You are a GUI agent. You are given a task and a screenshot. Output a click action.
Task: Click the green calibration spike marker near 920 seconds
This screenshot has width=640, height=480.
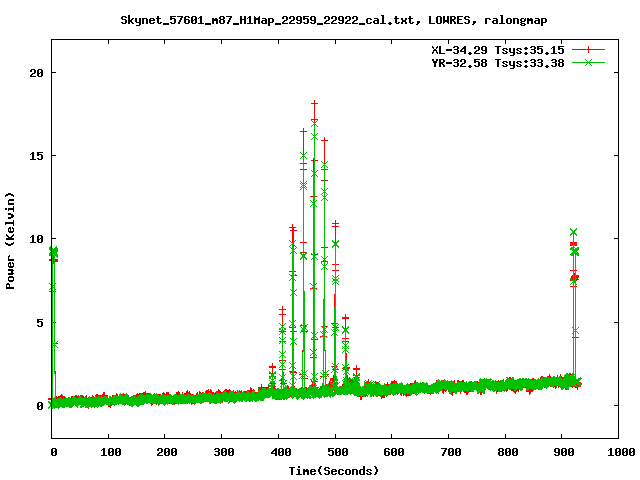tap(573, 232)
